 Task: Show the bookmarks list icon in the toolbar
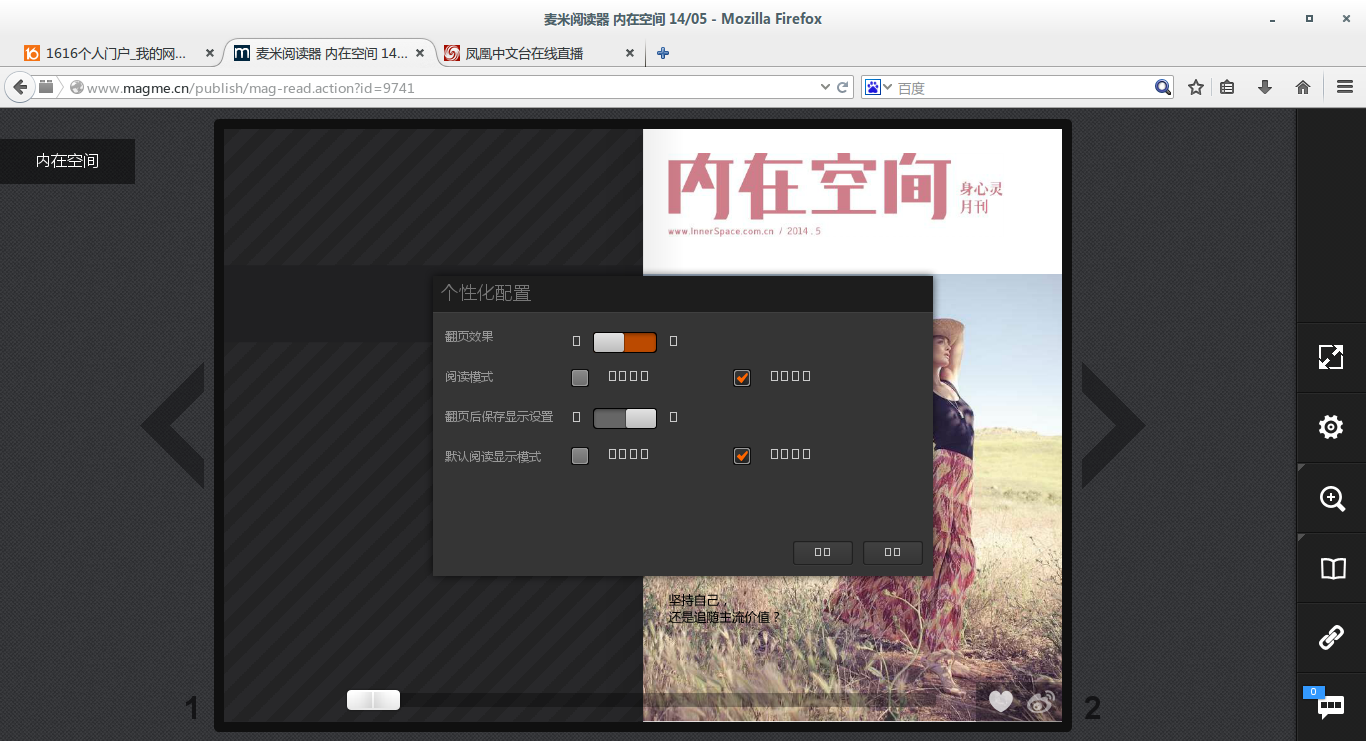pyautogui.click(x=1227, y=87)
